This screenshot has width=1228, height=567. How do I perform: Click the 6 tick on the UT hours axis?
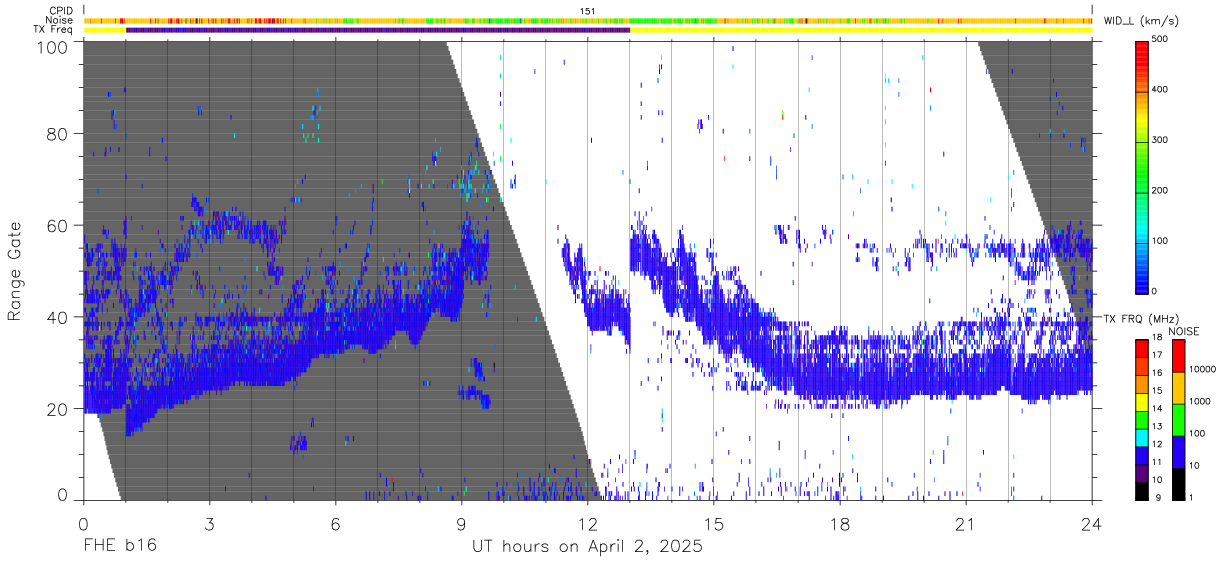[x=335, y=523]
